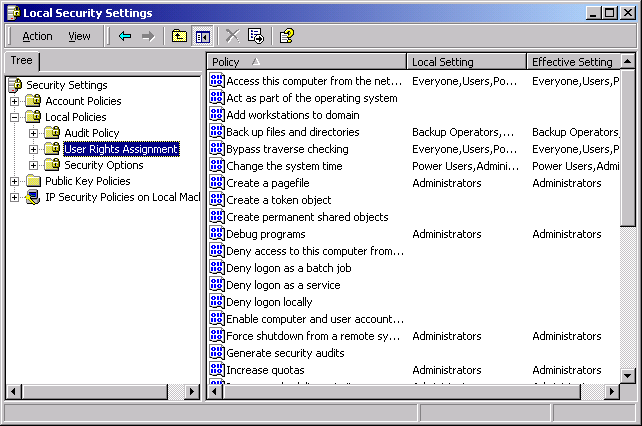Click the list's vertical scrollbar down arrow

tap(627, 375)
